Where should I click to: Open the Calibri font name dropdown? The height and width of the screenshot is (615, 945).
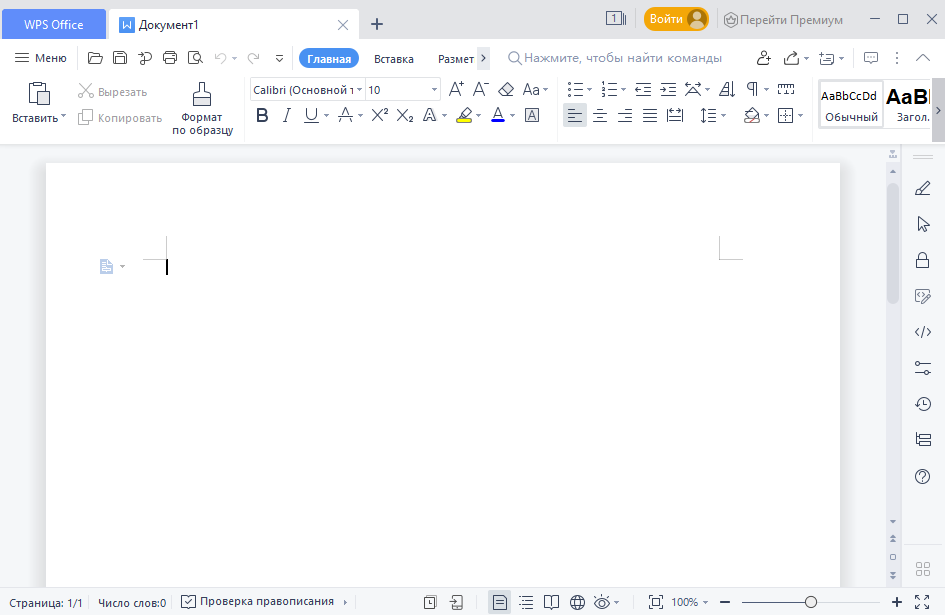(306, 90)
